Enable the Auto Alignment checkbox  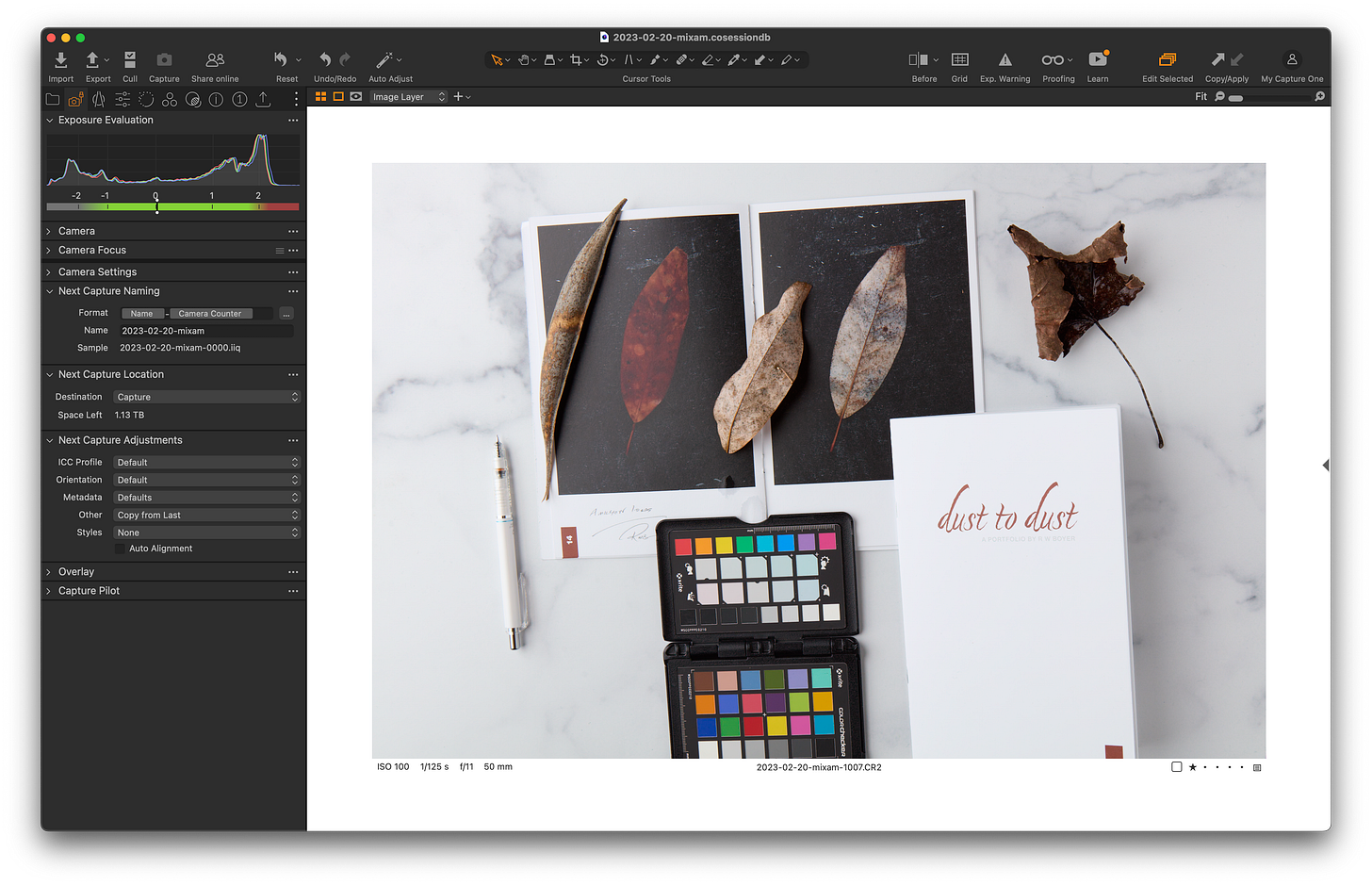click(120, 549)
